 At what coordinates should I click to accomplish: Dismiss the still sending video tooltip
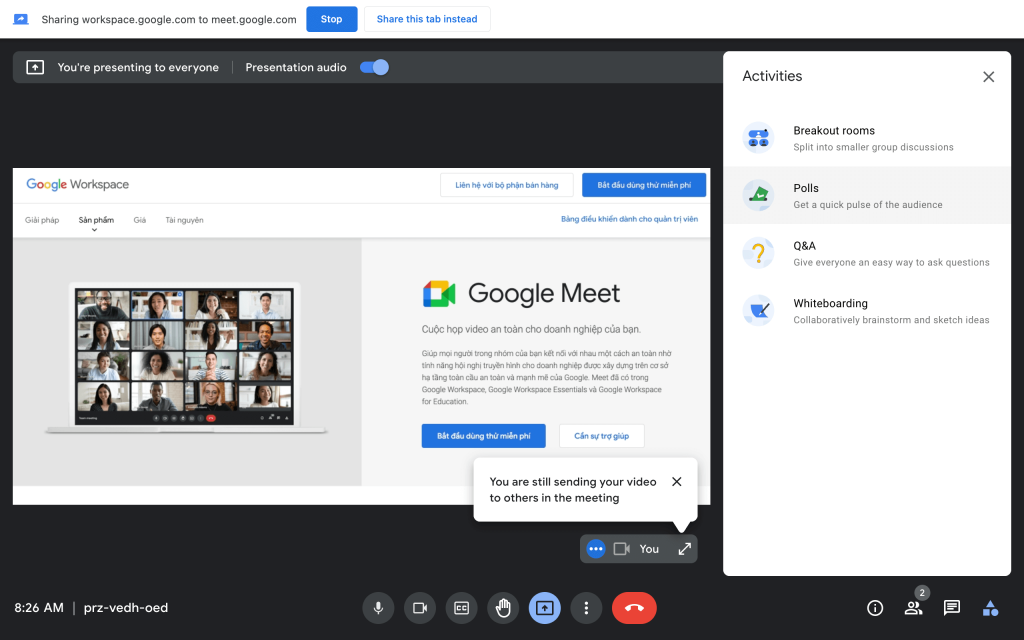point(677,481)
